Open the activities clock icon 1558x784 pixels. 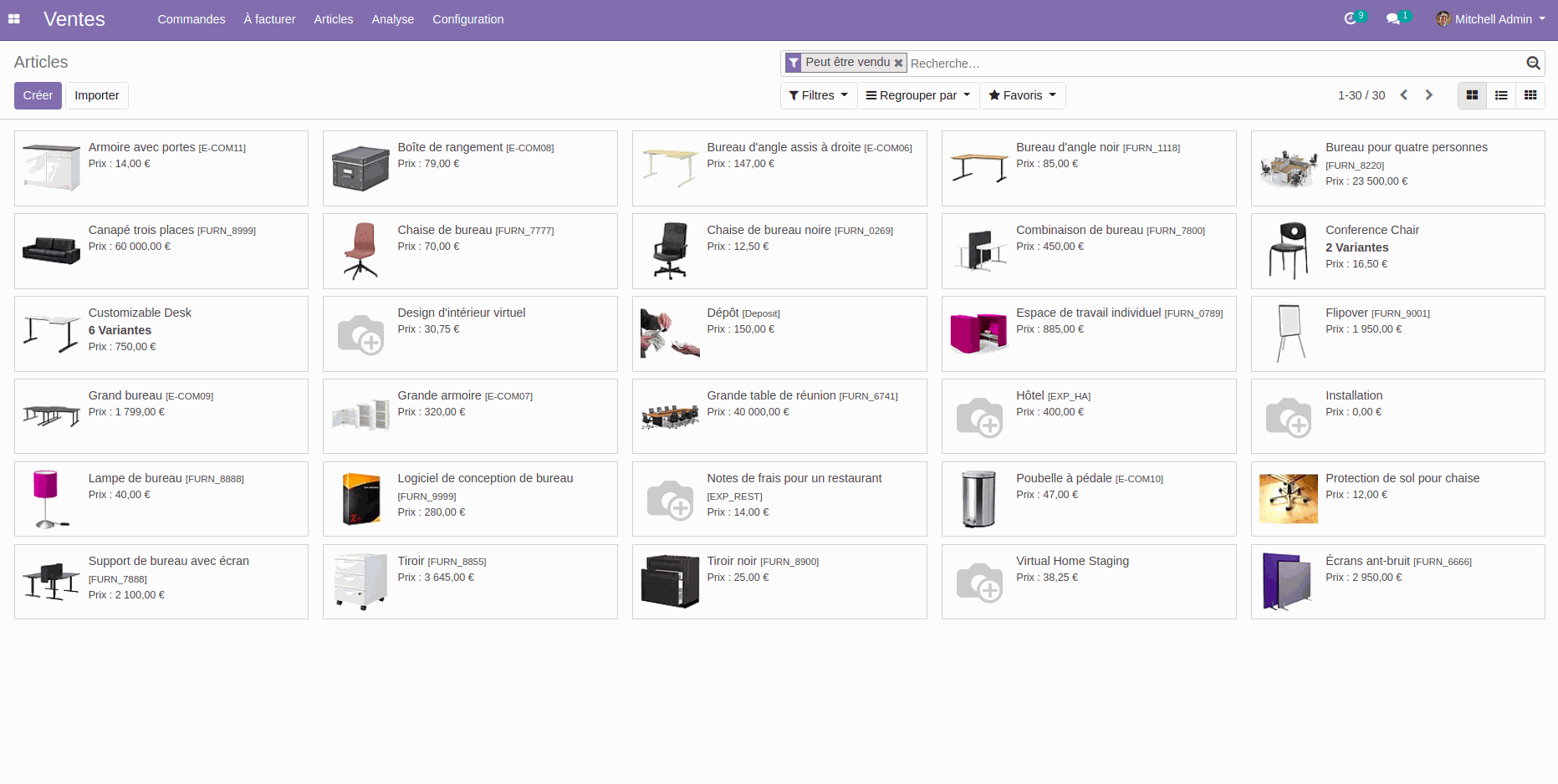[1350, 19]
